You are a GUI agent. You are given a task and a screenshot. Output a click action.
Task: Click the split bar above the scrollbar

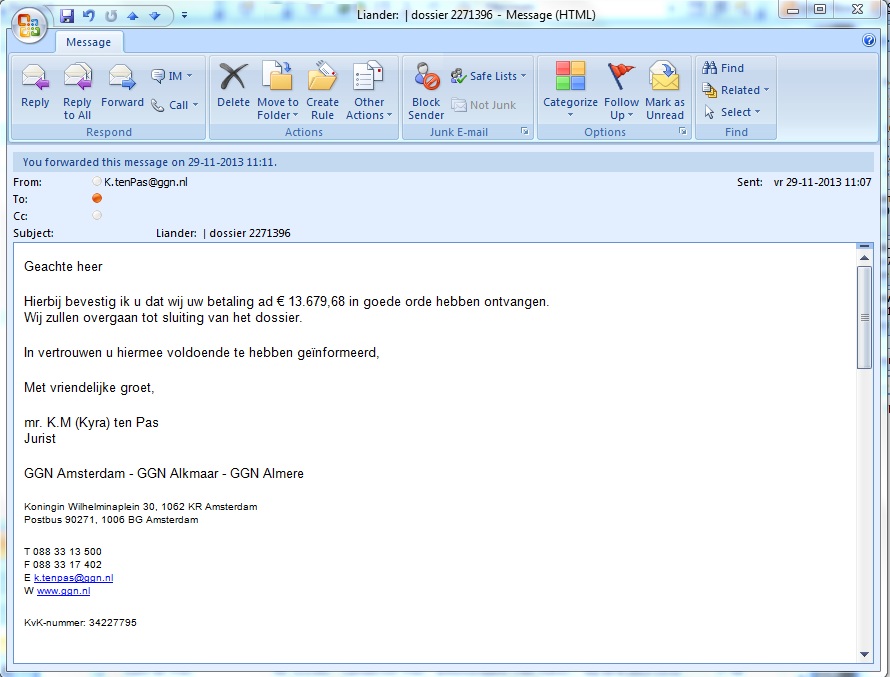(x=864, y=246)
